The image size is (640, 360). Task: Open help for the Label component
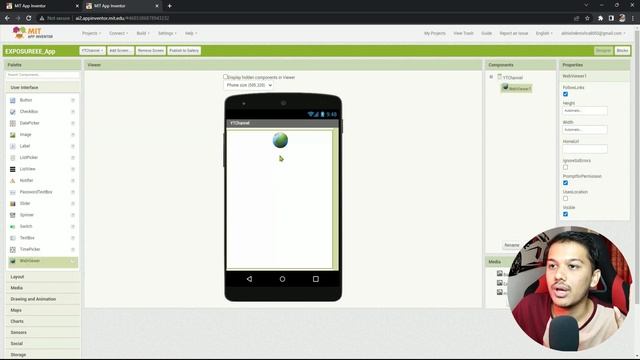click(x=73, y=146)
